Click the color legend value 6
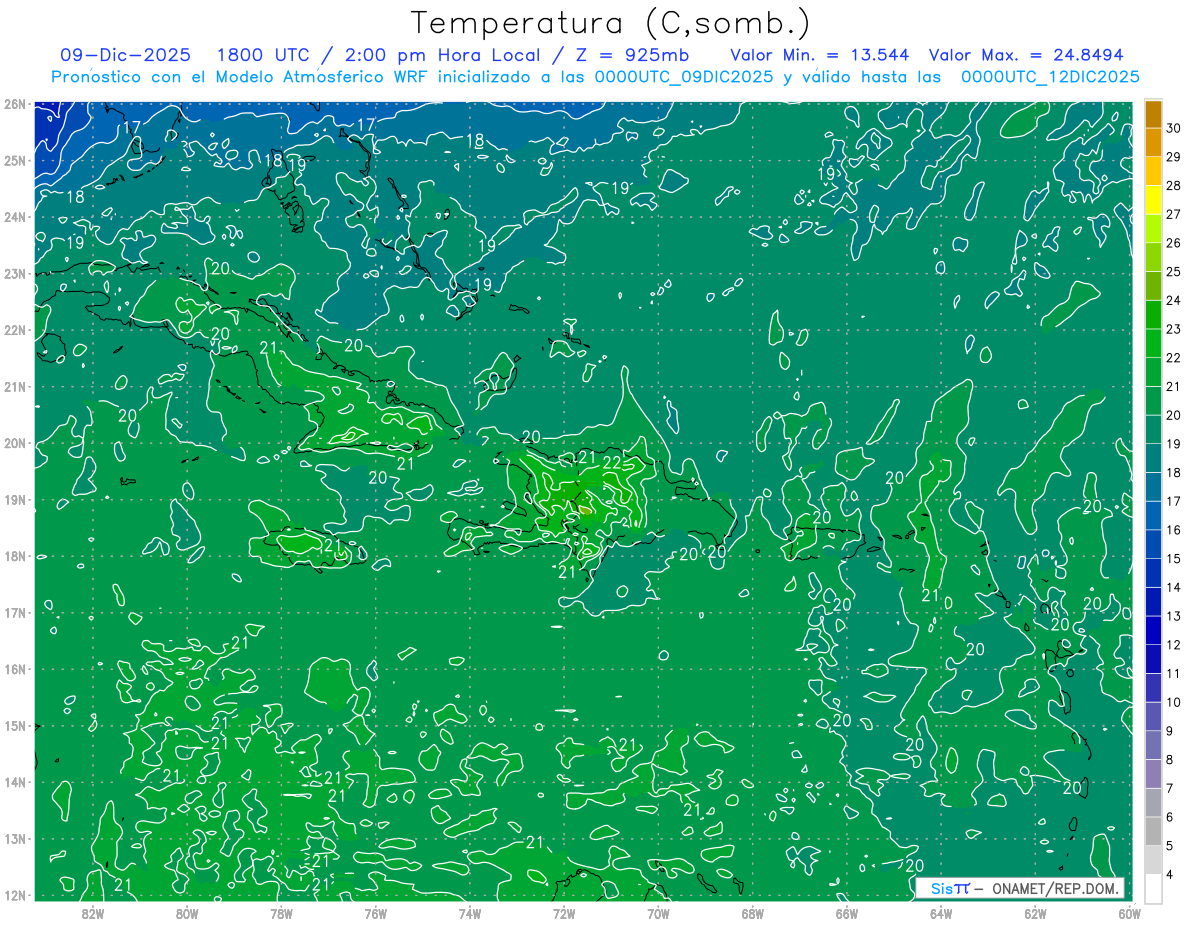 1170,817
